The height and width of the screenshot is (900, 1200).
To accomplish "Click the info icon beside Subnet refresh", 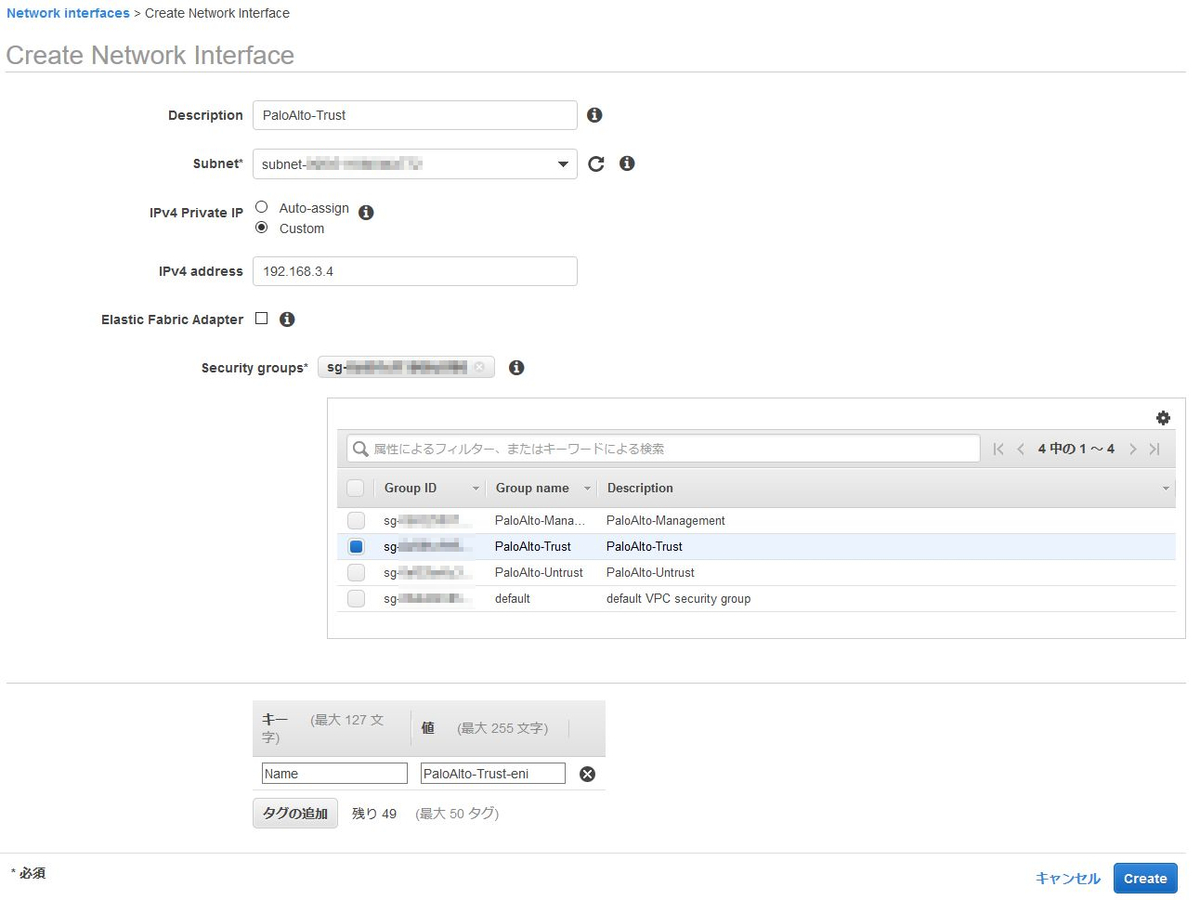I will (x=627, y=163).
